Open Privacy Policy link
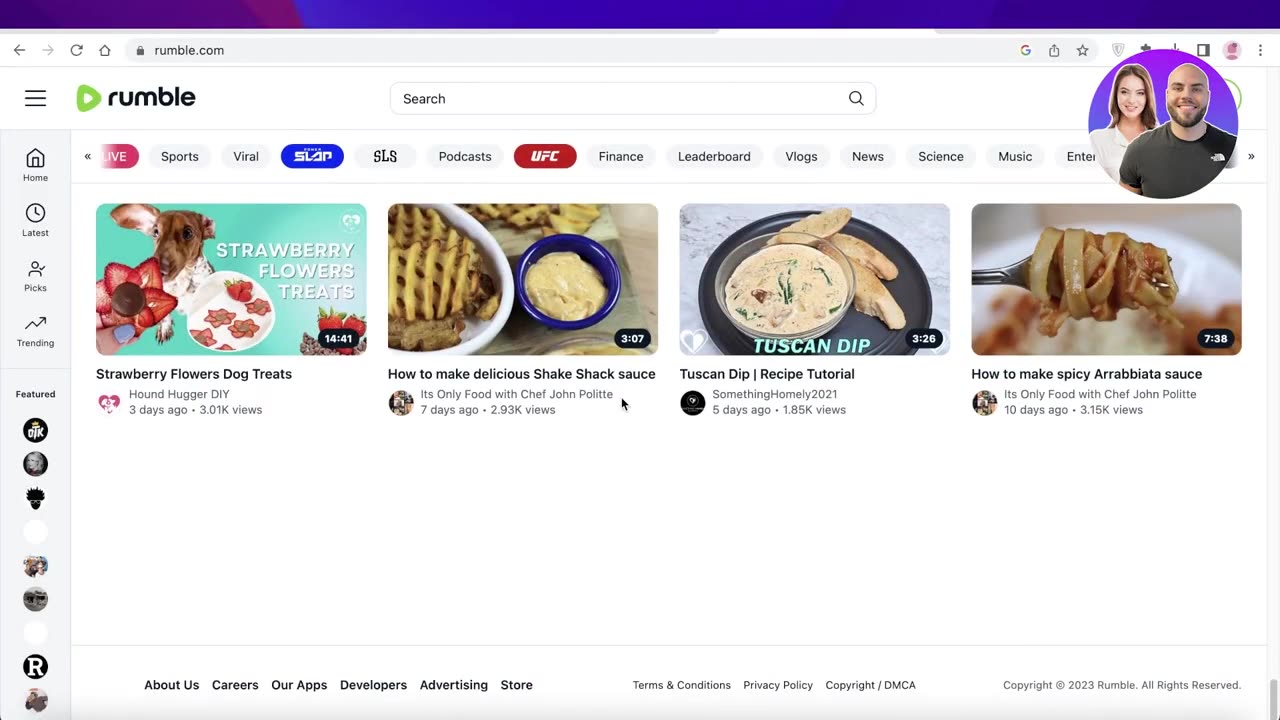Image resolution: width=1280 pixels, height=720 pixels. pos(778,685)
